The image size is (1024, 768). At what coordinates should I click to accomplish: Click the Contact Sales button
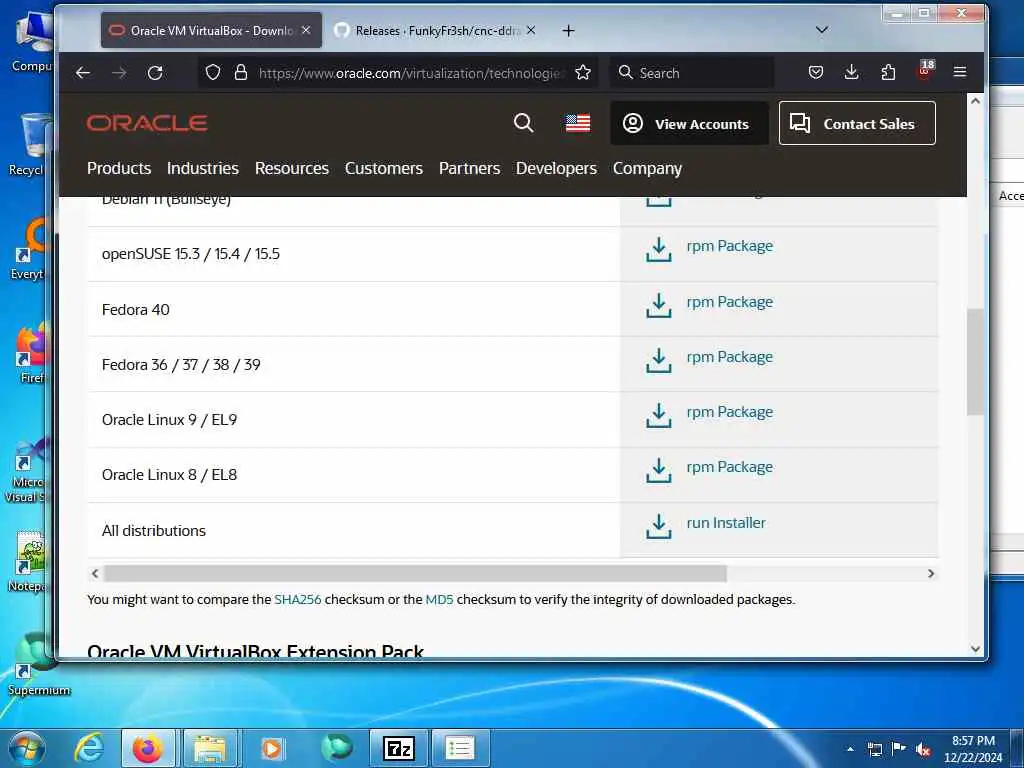coord(857,123)
